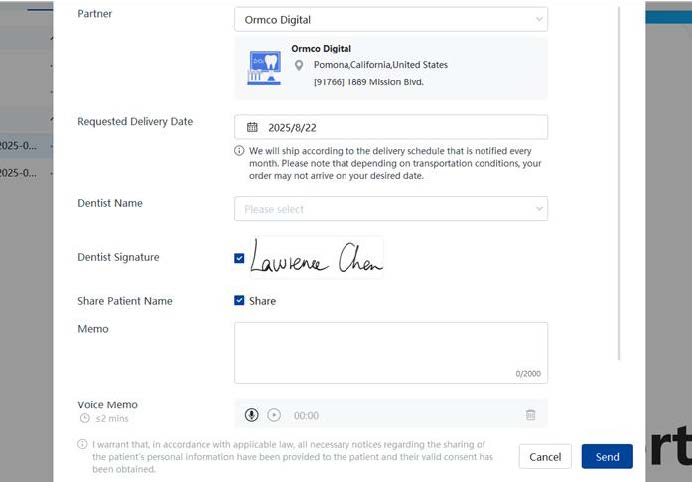This screenshot has width=692, height=482.
Task: Click the calendar icon in delivery date
Action: click(252, 128)
